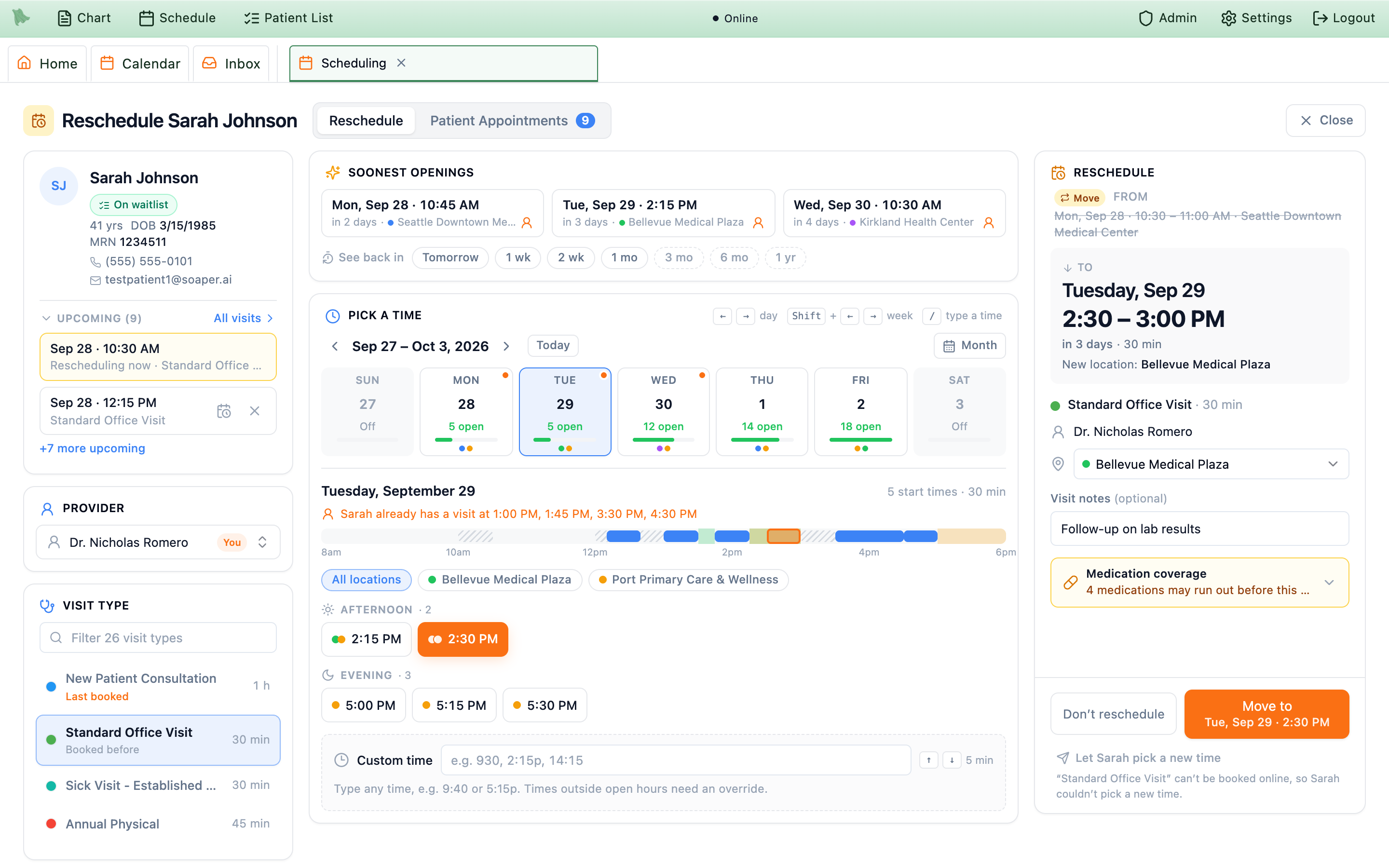
Task: Click reschedule icon on Sep 28 12:15 PM visit
Action: tap(224, 411)
